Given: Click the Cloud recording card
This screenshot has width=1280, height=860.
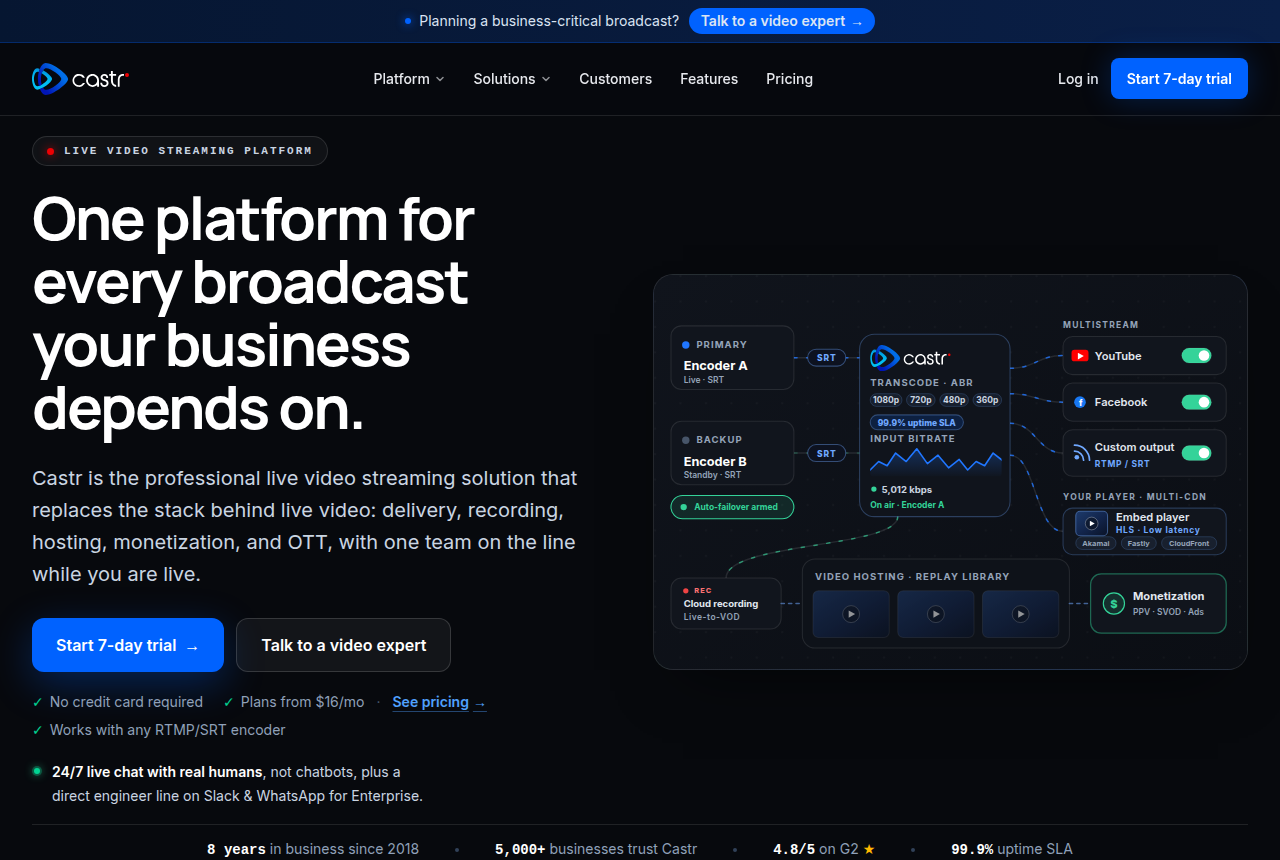Looking at the screenshot, I should coord(726,603).
